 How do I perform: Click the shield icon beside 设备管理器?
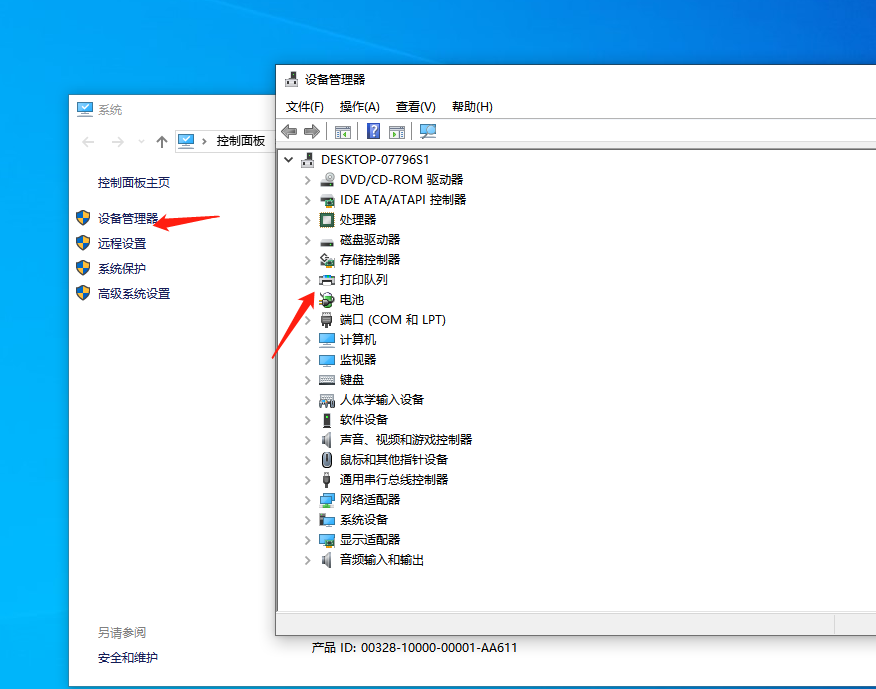click(82, 218)
